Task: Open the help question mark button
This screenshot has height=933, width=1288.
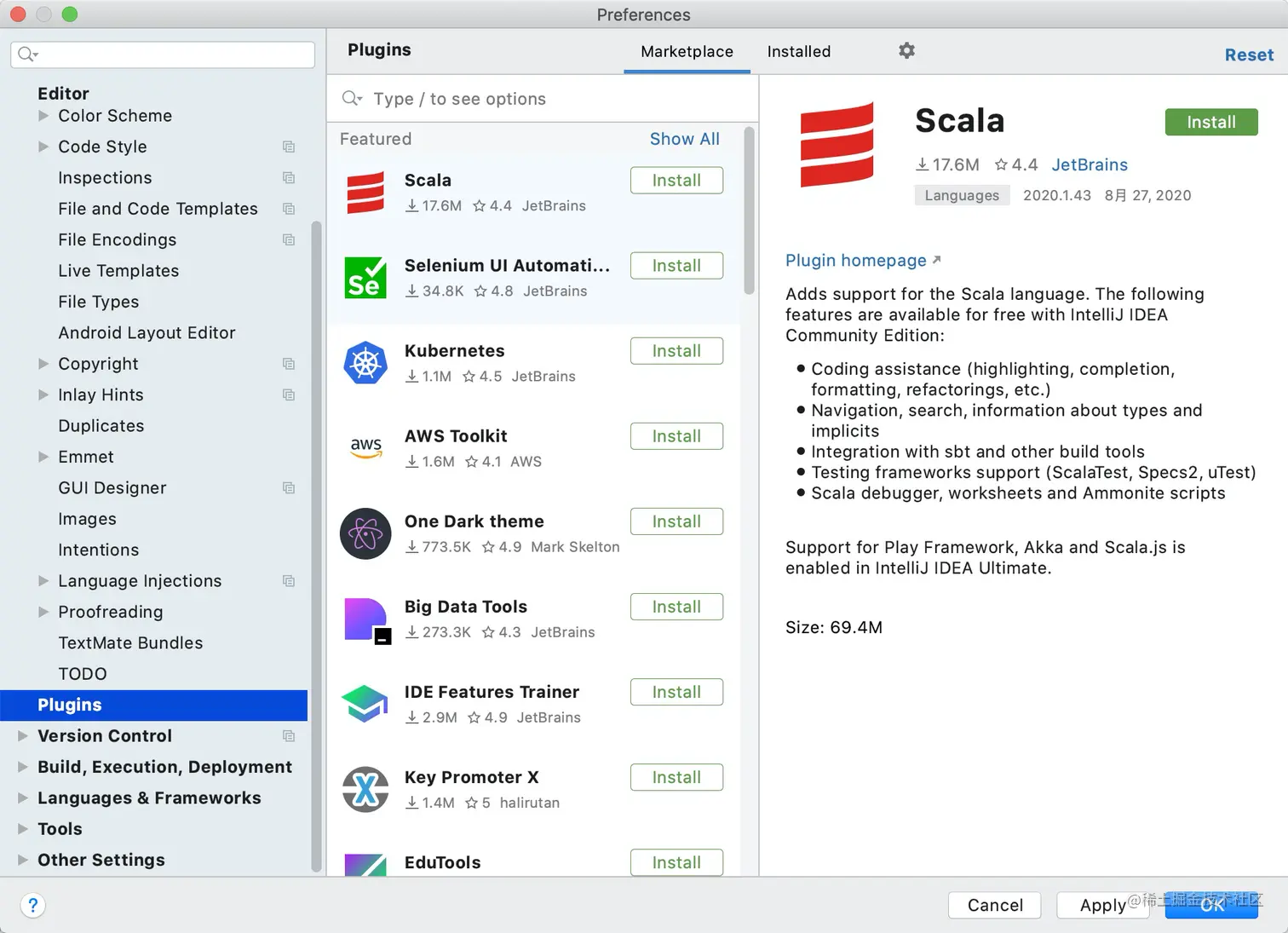Action: tap(32, 905)
